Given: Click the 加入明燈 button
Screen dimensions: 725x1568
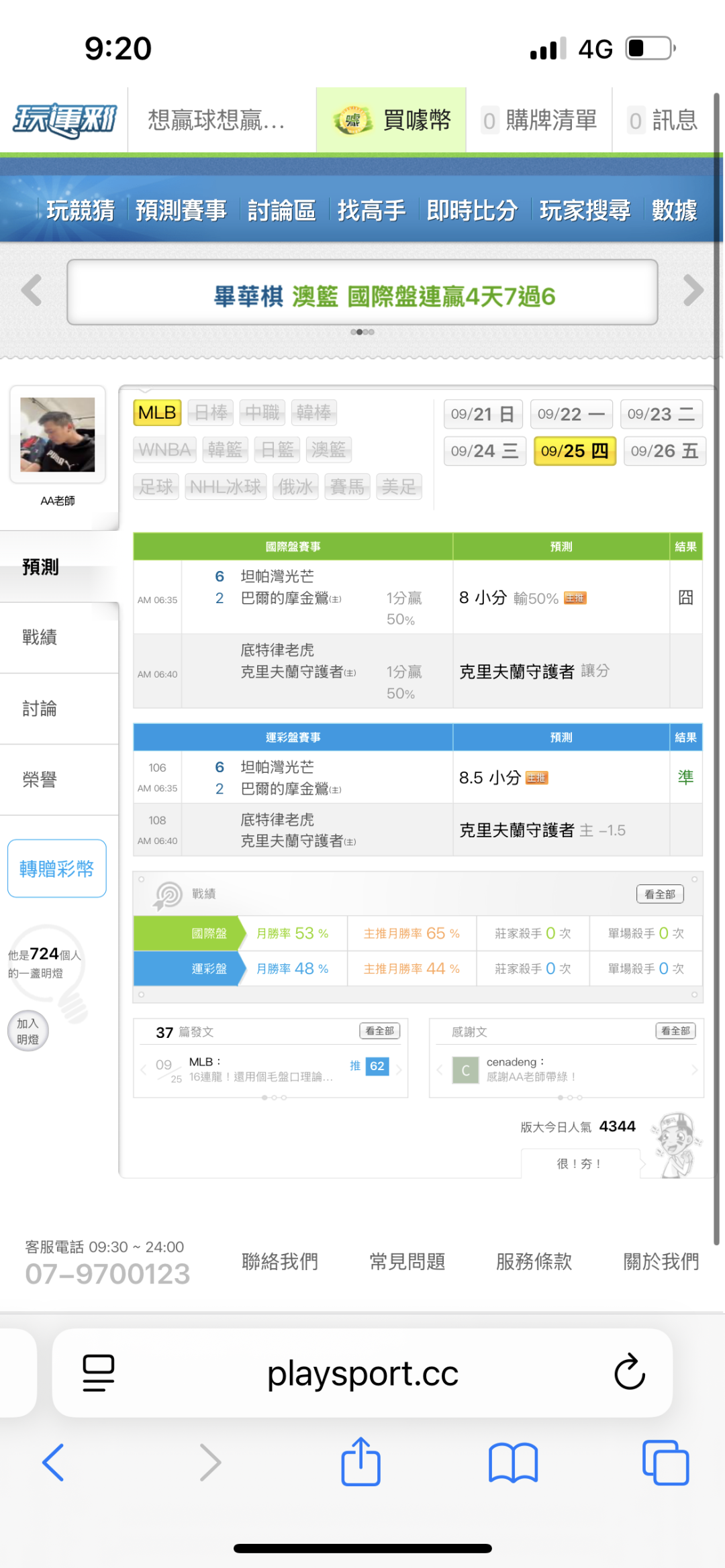Looking at the screenshot, I should (x=28, y=1031).
